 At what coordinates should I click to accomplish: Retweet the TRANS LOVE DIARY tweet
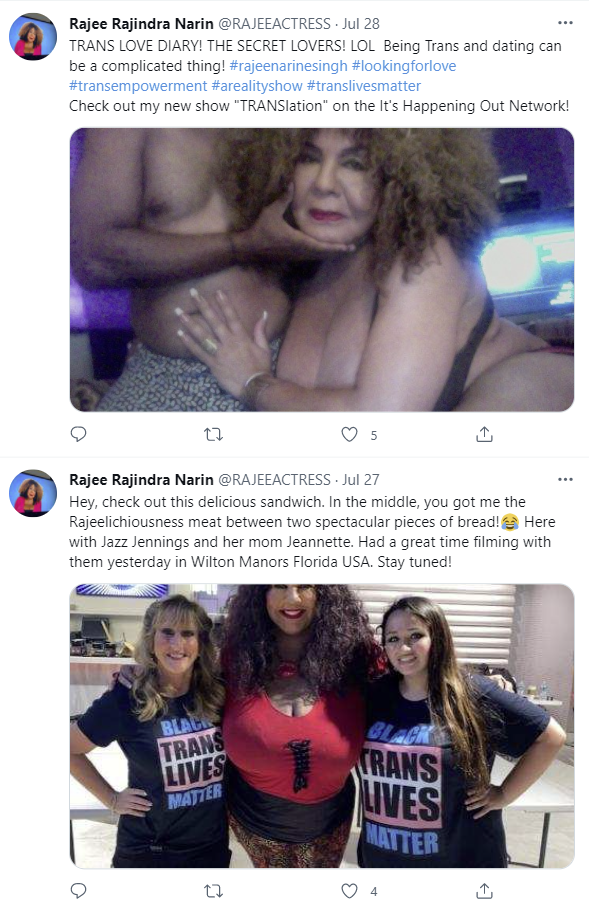coord(214,434)
